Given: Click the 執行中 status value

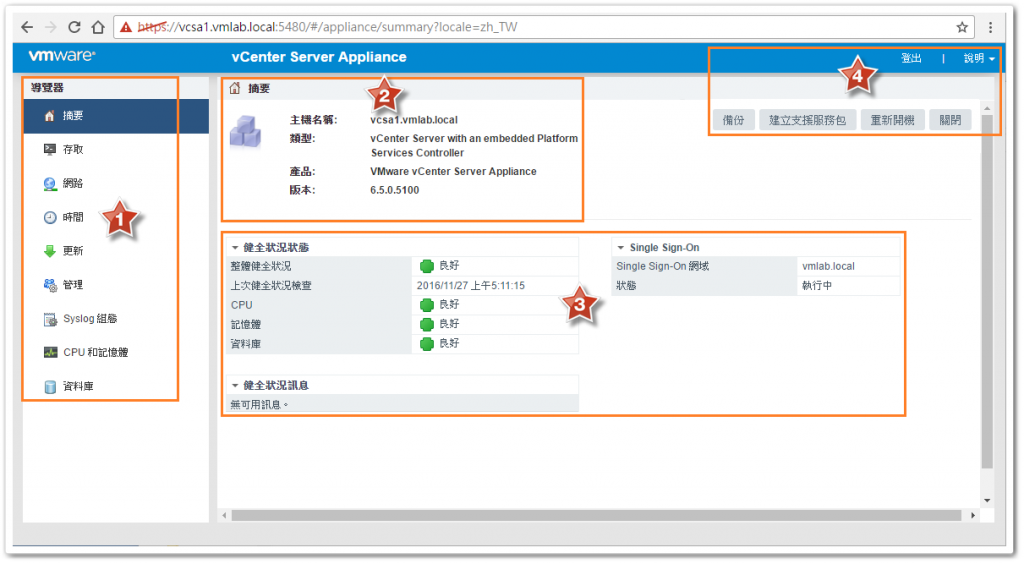Looking at the screenshot, I should coord(817,286).
